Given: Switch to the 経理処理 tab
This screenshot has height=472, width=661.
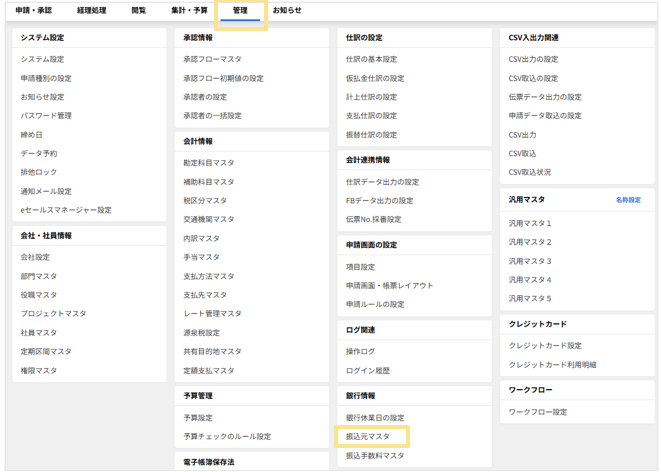Looking at the screenshot, I should [x=92, y=10].
